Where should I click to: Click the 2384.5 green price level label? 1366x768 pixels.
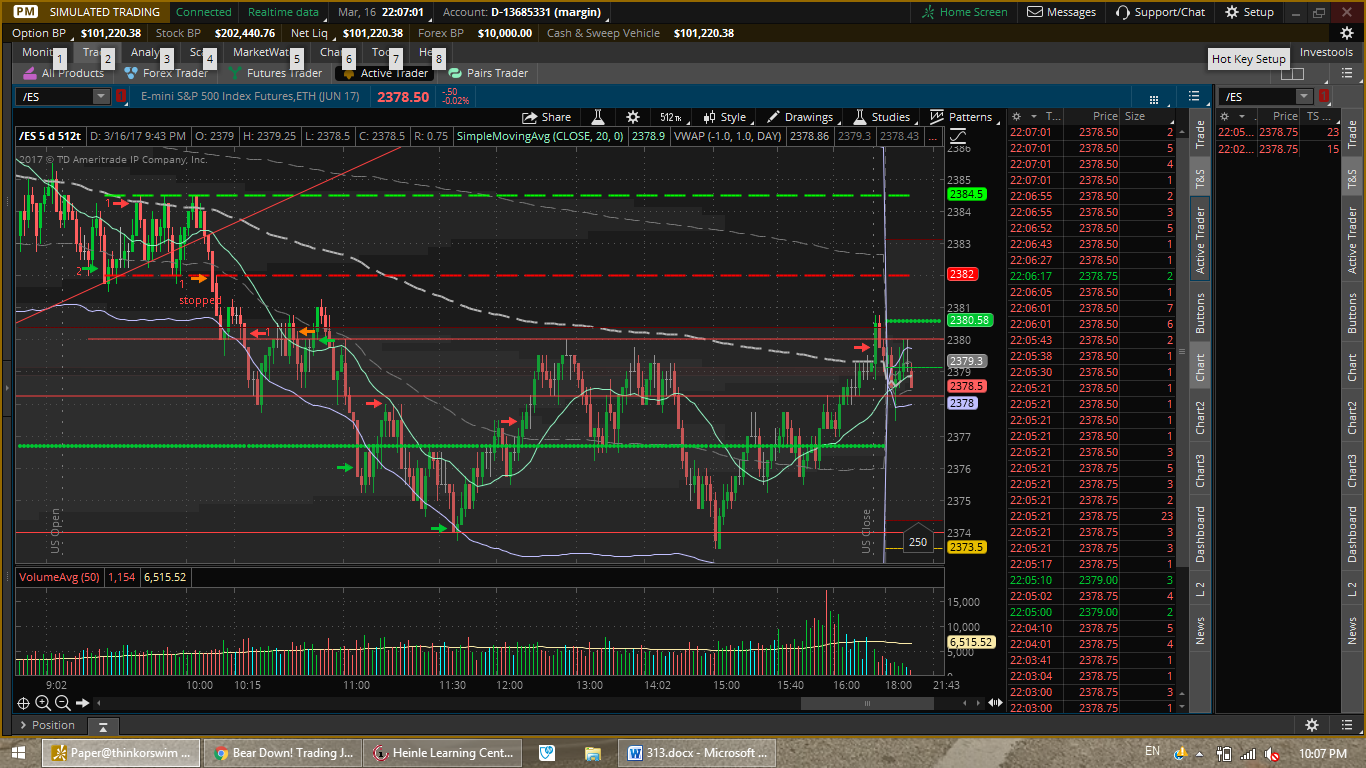click(x=967, y=194)
